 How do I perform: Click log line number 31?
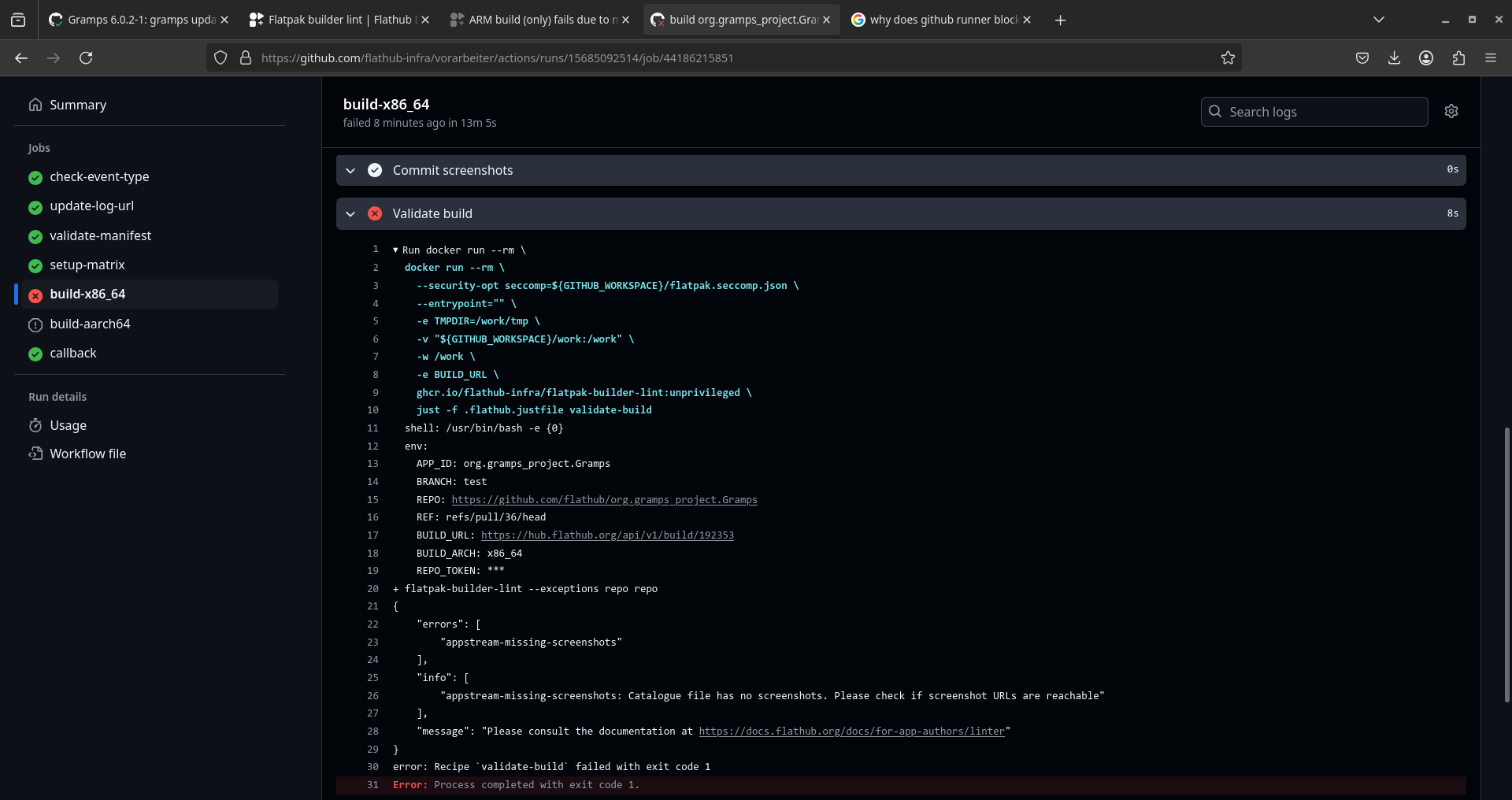(x=372, y=785)
